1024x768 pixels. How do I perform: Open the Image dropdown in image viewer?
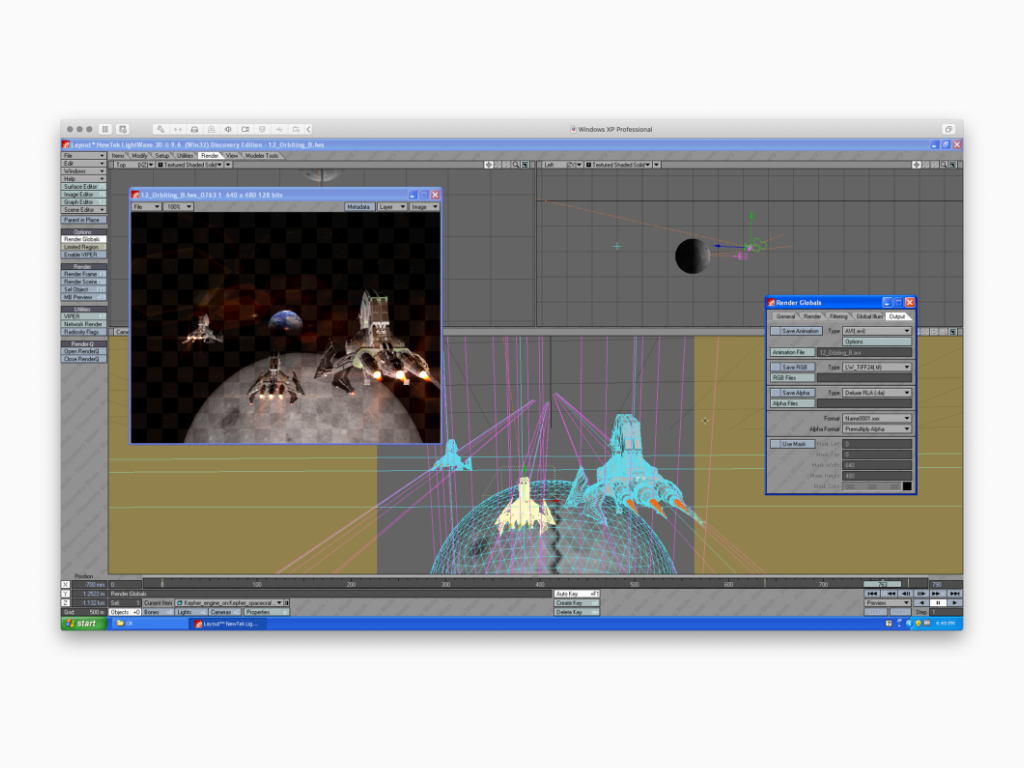coord(424,206)
